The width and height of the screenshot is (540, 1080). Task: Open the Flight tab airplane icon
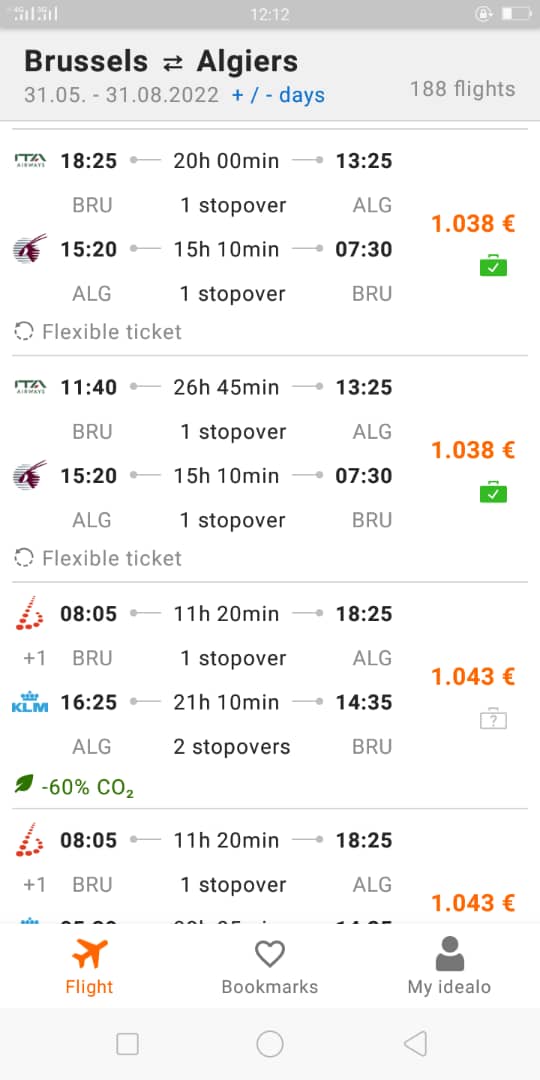pos(90,954)
